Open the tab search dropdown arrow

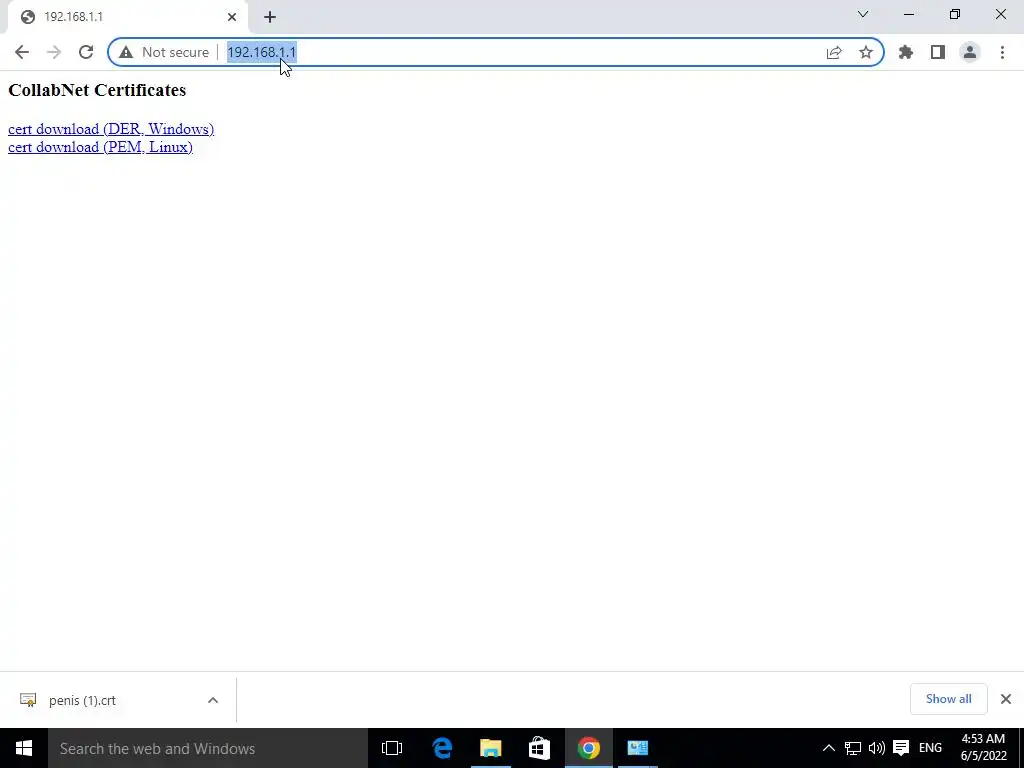[x=863, y=14]
